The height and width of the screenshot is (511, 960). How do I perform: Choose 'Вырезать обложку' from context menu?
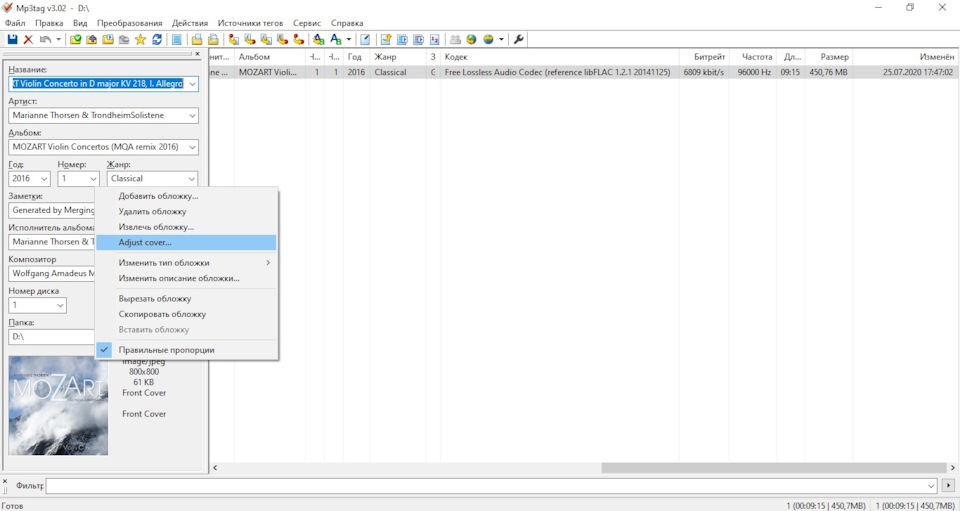coord(187,299)
